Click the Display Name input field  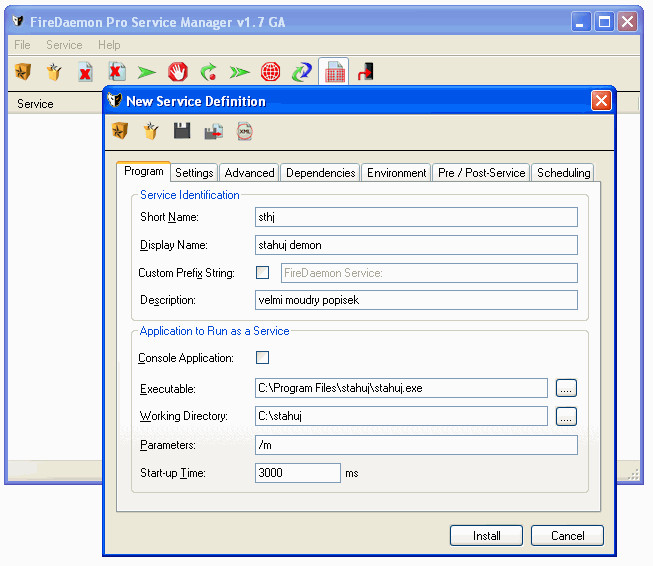tap(416, 245)
